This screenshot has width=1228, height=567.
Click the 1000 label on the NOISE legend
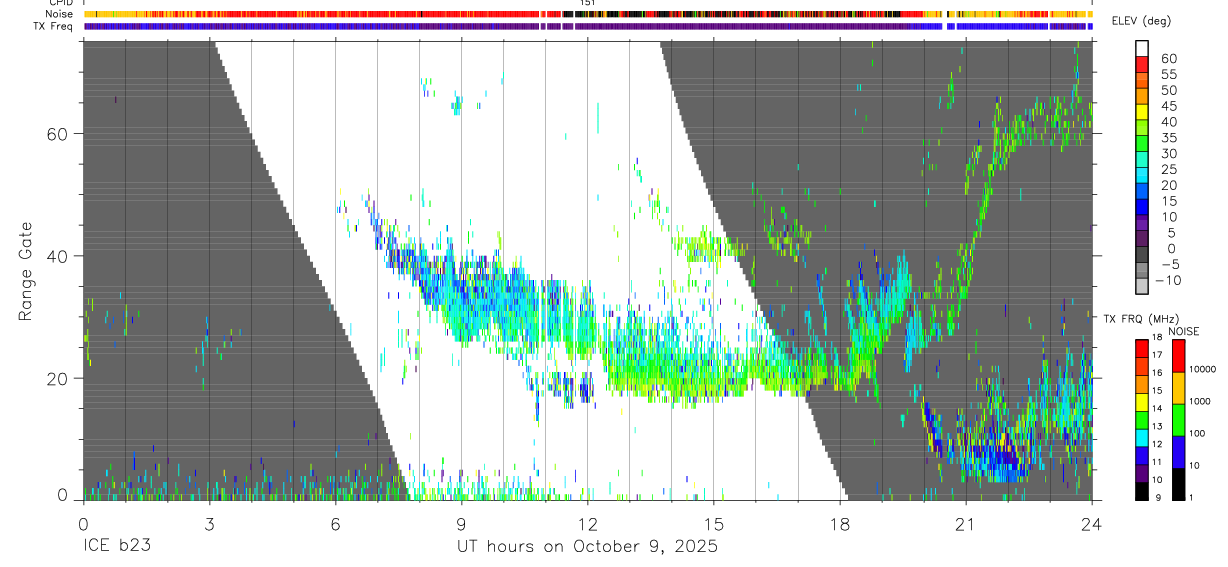pos(1200,401)
